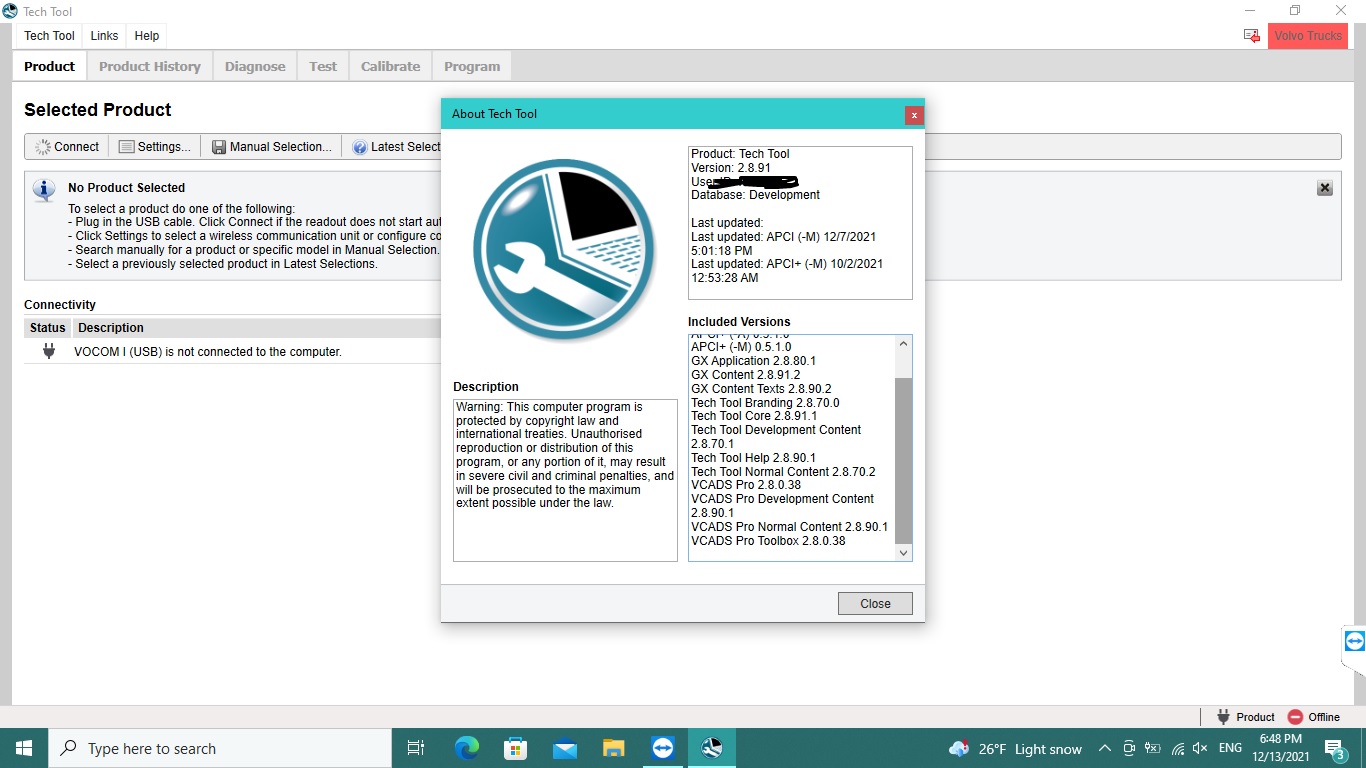Click the Connect toolbar button
Image resolution: width=1366 pixels, height=768 pixels.
point(67,147)
